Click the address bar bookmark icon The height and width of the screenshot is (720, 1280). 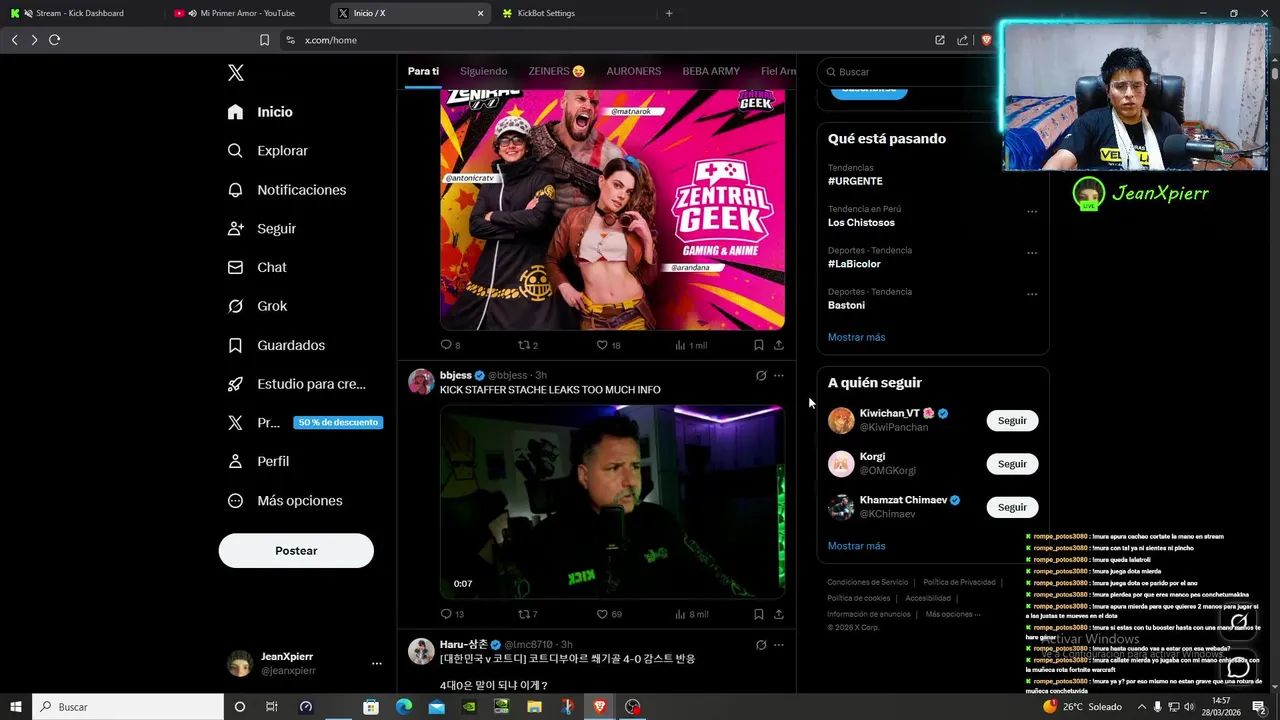(x=264, y=40)
